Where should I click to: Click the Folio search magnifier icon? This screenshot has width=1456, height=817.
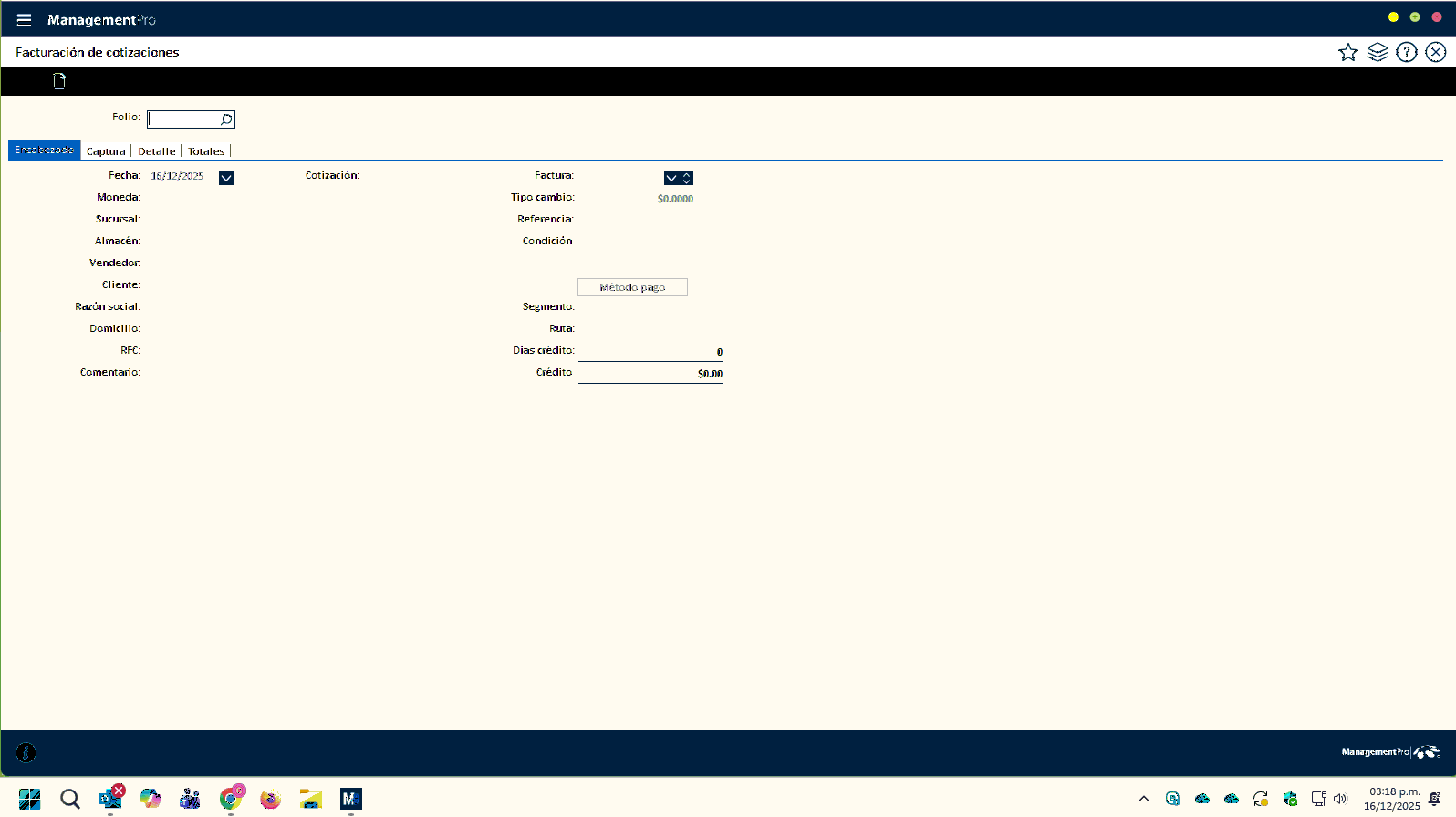226,119
